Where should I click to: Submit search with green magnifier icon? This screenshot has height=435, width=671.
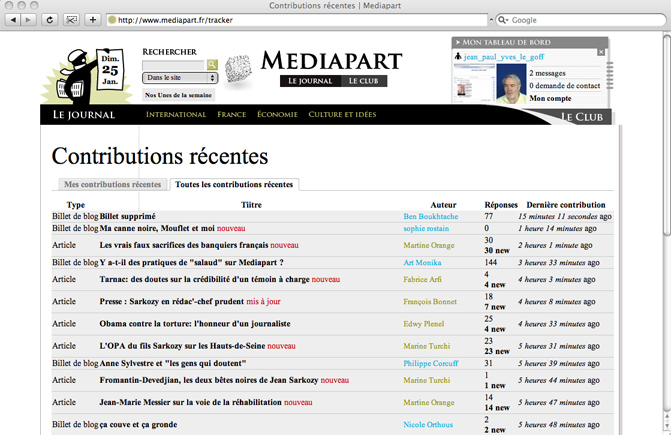[212, 65]
